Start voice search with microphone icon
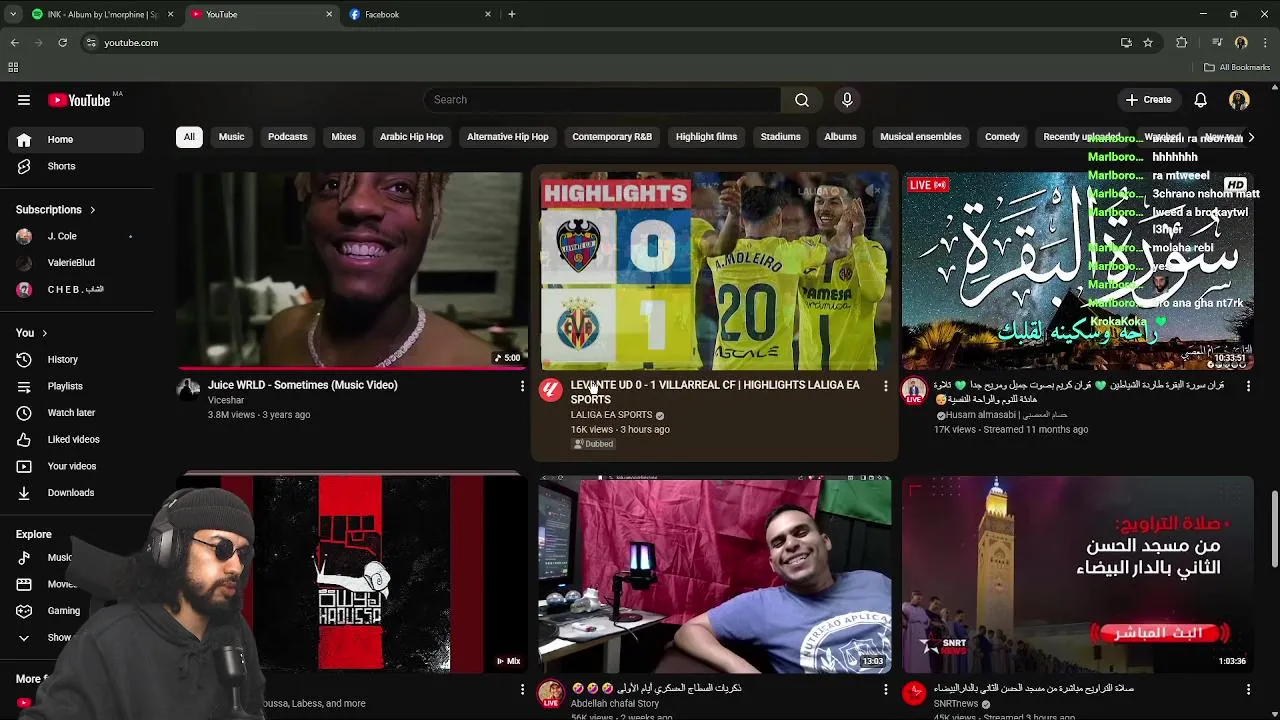The width and height of the screenshot is (1280, 720). pos(847,100)
